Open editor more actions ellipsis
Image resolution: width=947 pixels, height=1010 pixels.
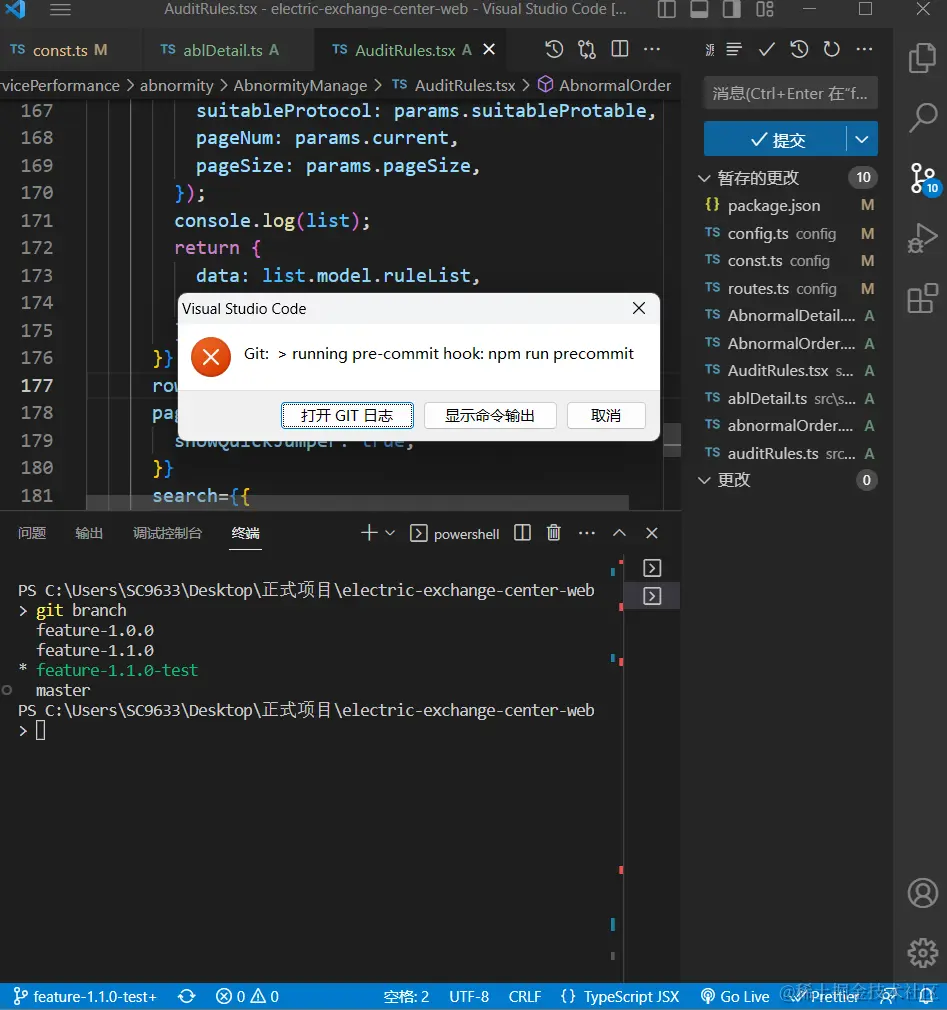(x=652, y=50)
